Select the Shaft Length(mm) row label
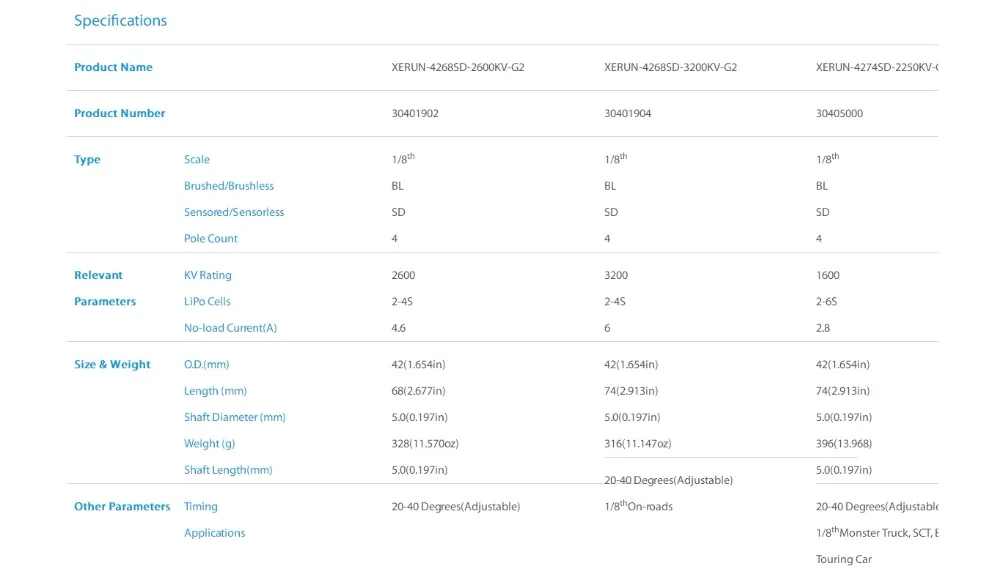Image resolution: width=1000 pixels, height=585 pixels. 228,470
